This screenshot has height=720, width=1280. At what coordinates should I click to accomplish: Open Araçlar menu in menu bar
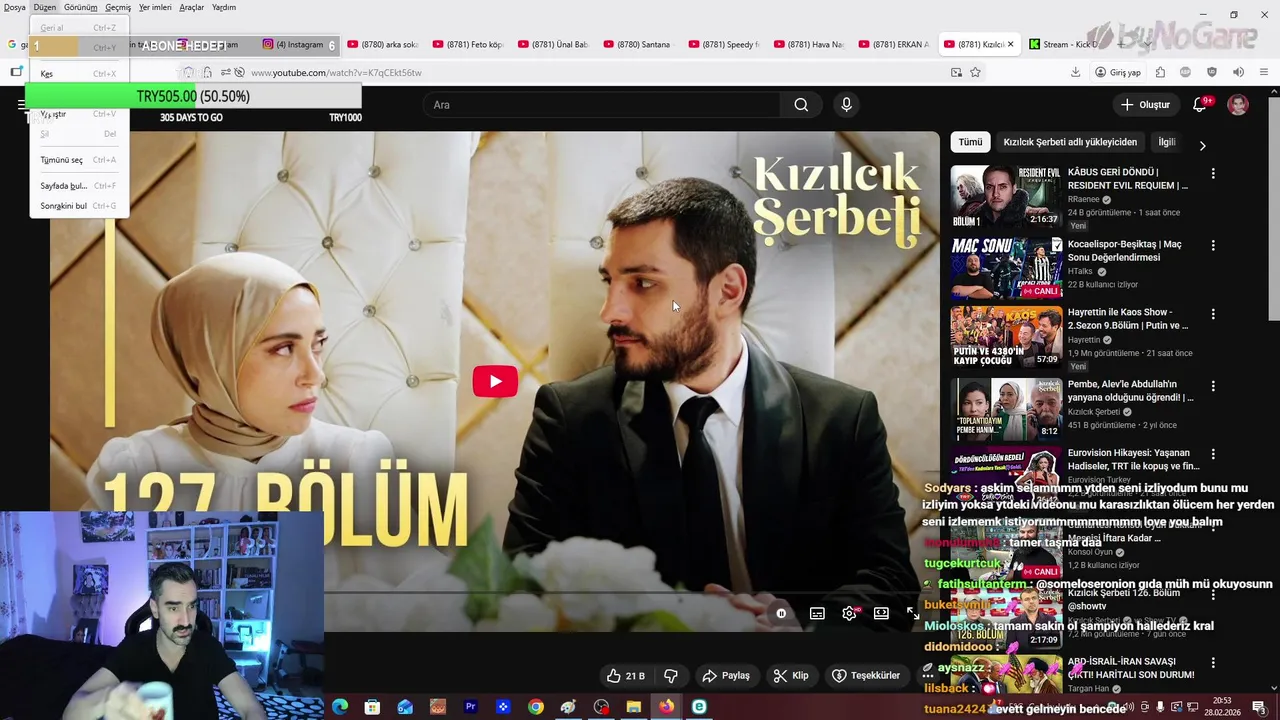click(191, 7)
